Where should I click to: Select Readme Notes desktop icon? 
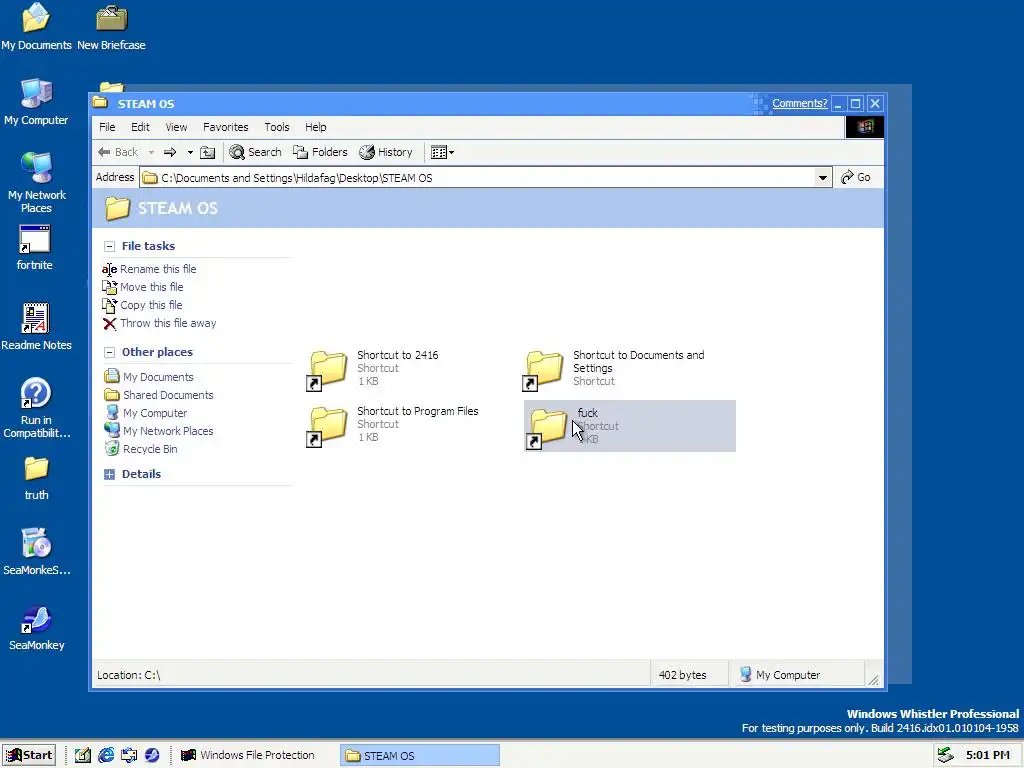coord(36,327)
